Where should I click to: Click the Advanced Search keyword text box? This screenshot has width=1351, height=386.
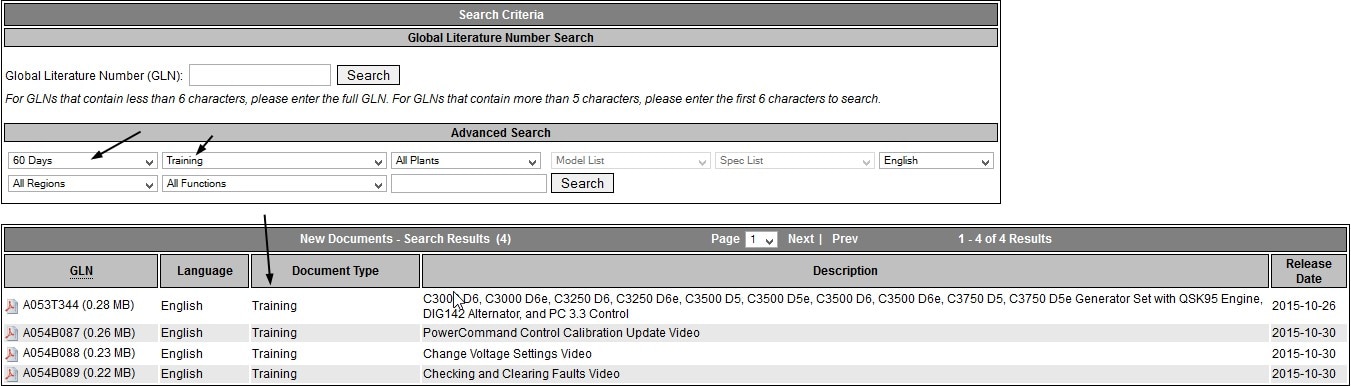469,184
